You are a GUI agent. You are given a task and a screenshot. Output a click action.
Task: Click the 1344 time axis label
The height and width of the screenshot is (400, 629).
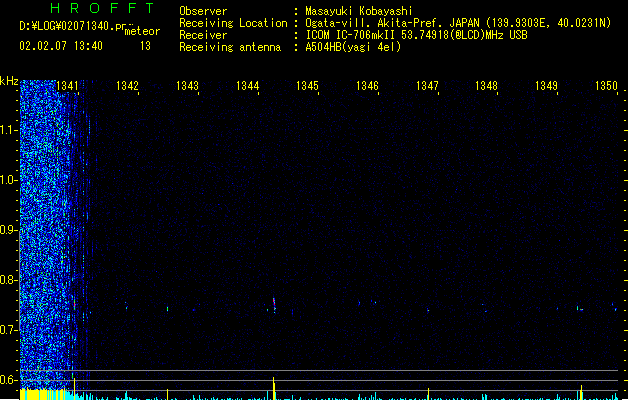coord(247,86)
